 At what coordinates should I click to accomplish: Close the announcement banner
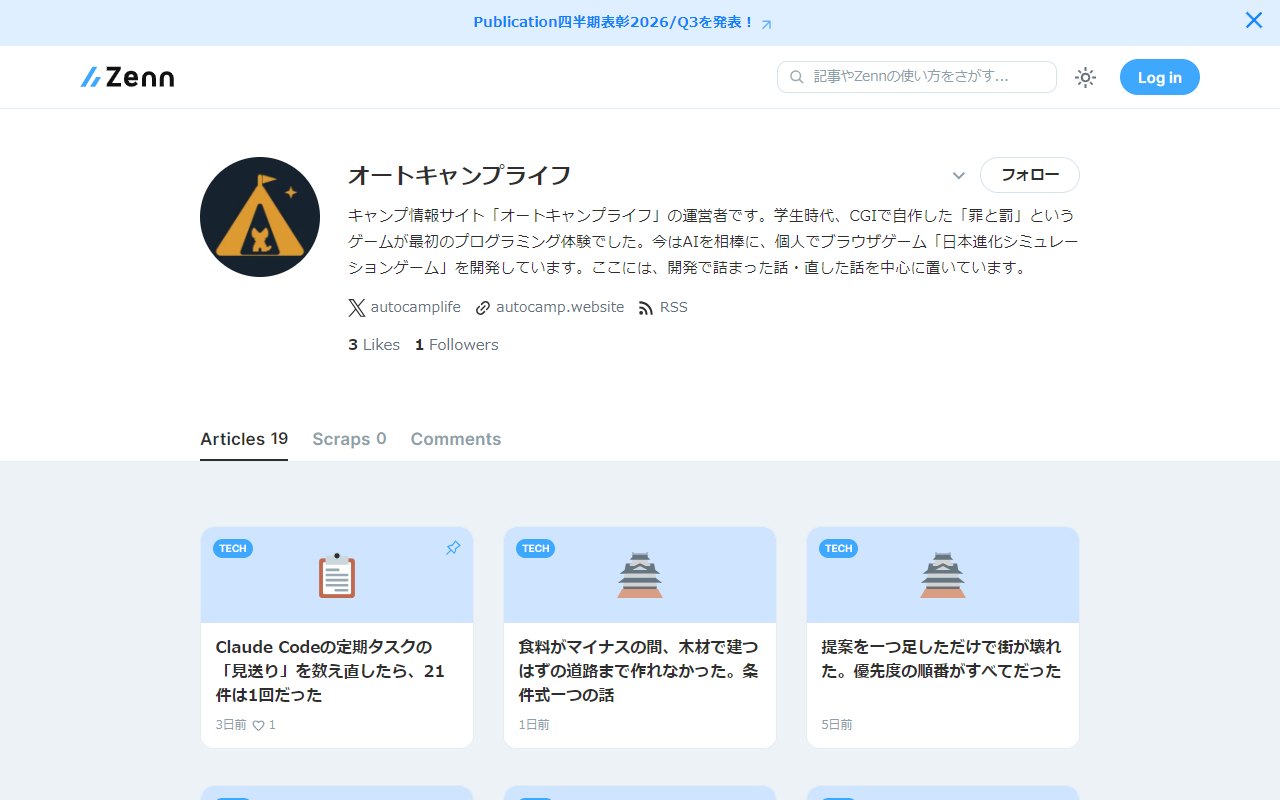(1254, 20)
